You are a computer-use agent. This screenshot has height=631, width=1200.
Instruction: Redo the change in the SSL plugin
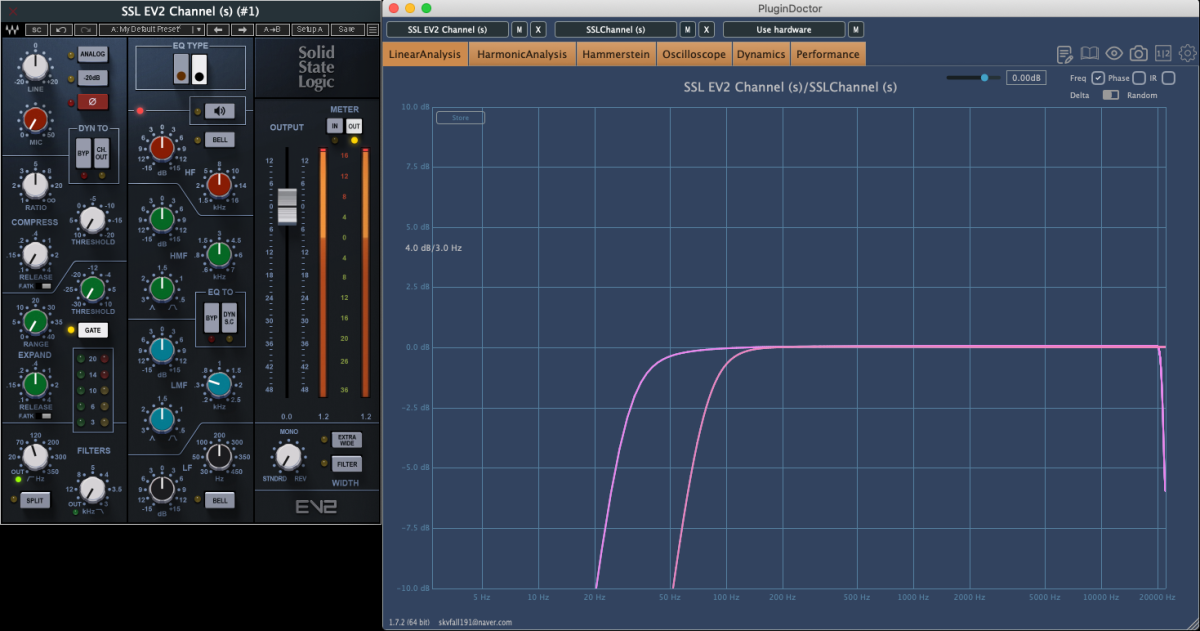pyautogui.click(x=85, y=30)
